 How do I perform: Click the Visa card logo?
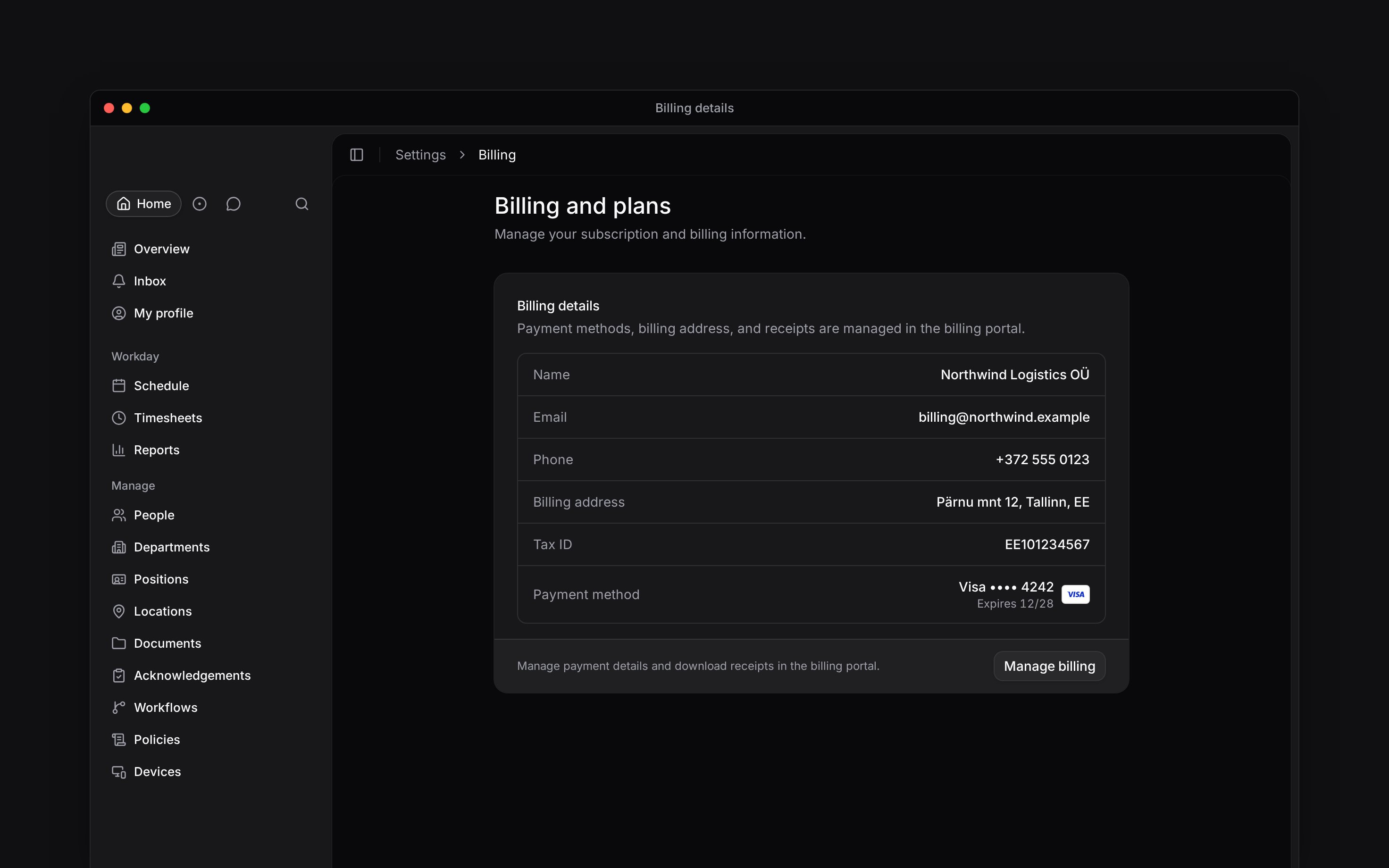pos(1076,594)
